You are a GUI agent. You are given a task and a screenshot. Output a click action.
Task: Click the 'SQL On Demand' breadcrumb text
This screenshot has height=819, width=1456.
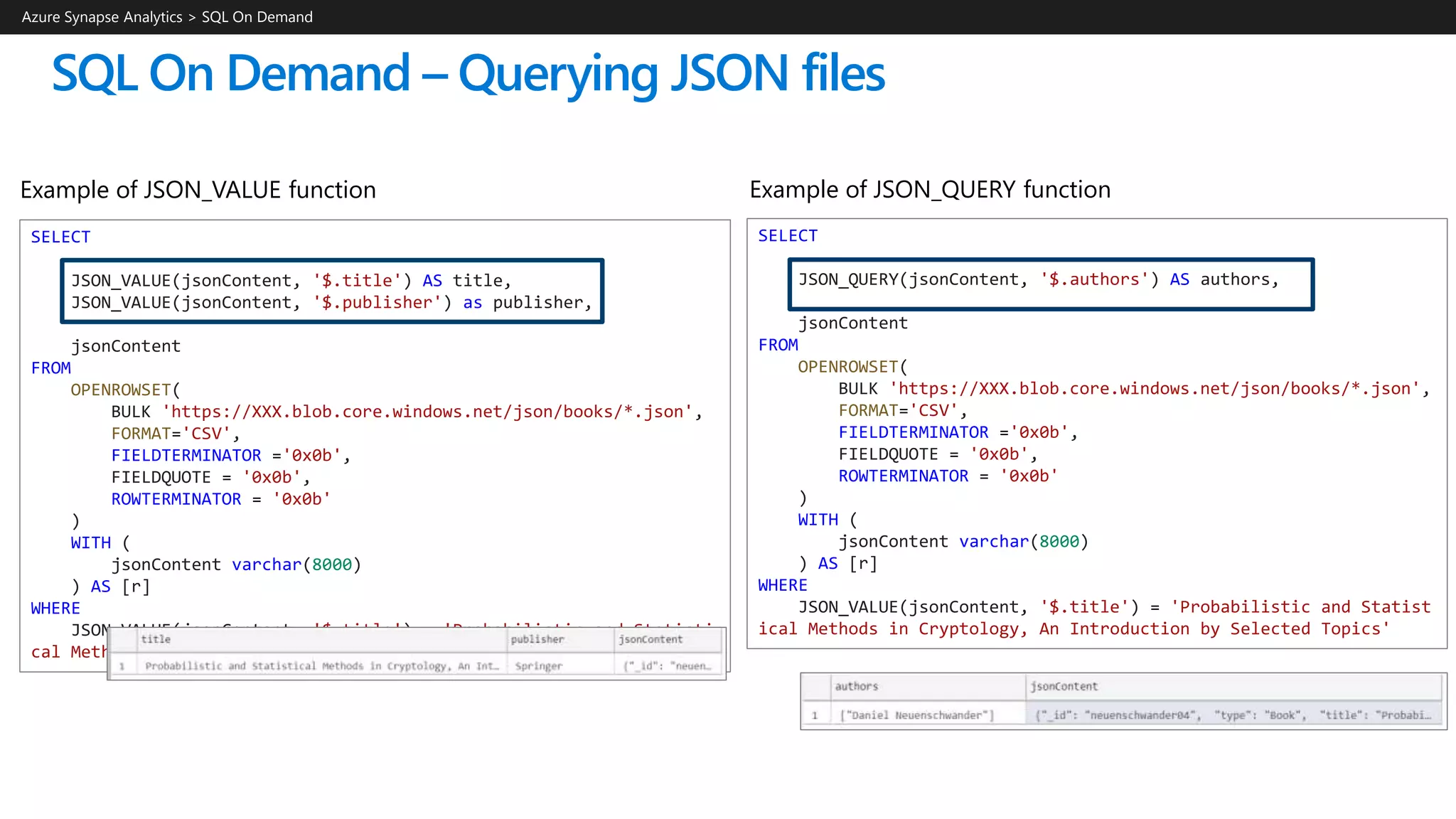257,17
